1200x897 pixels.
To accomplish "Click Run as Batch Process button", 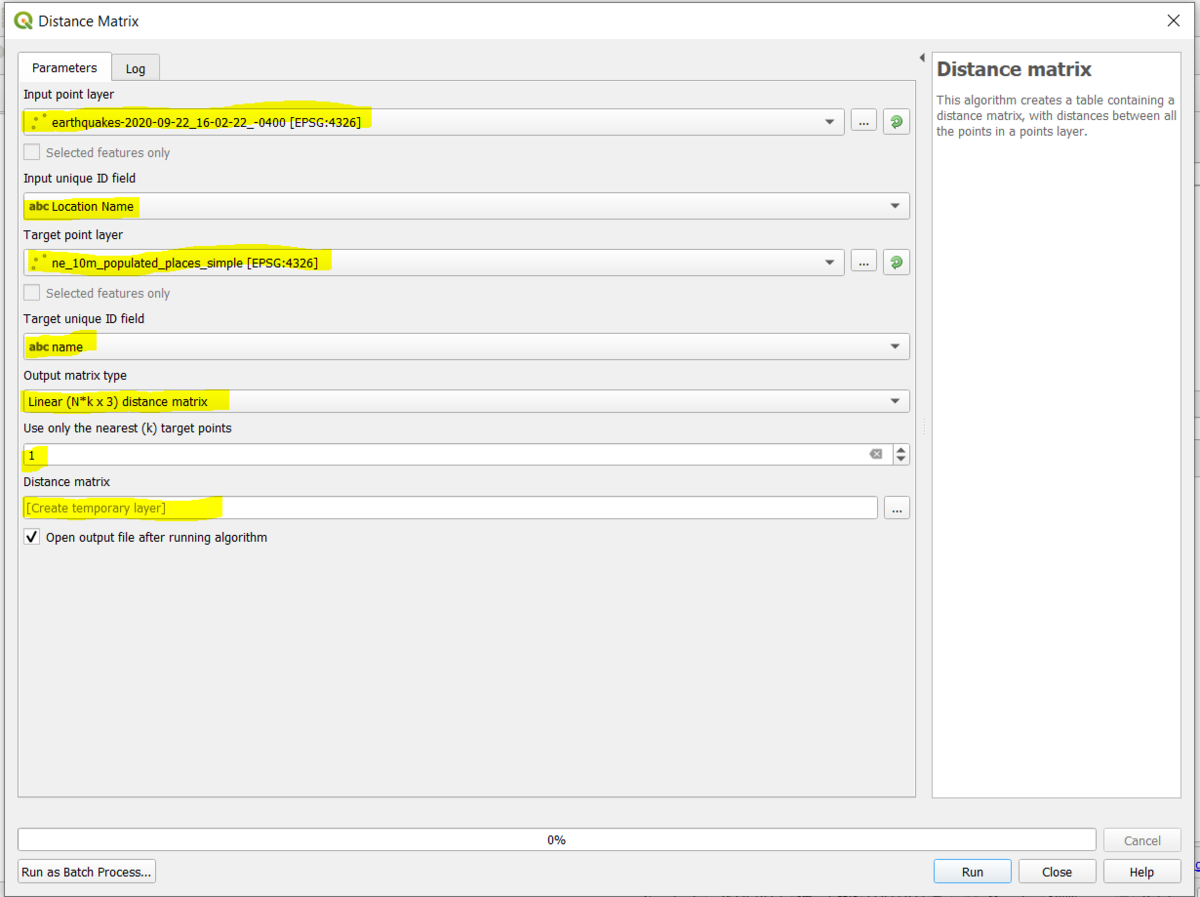I will [x=87, y=872].
